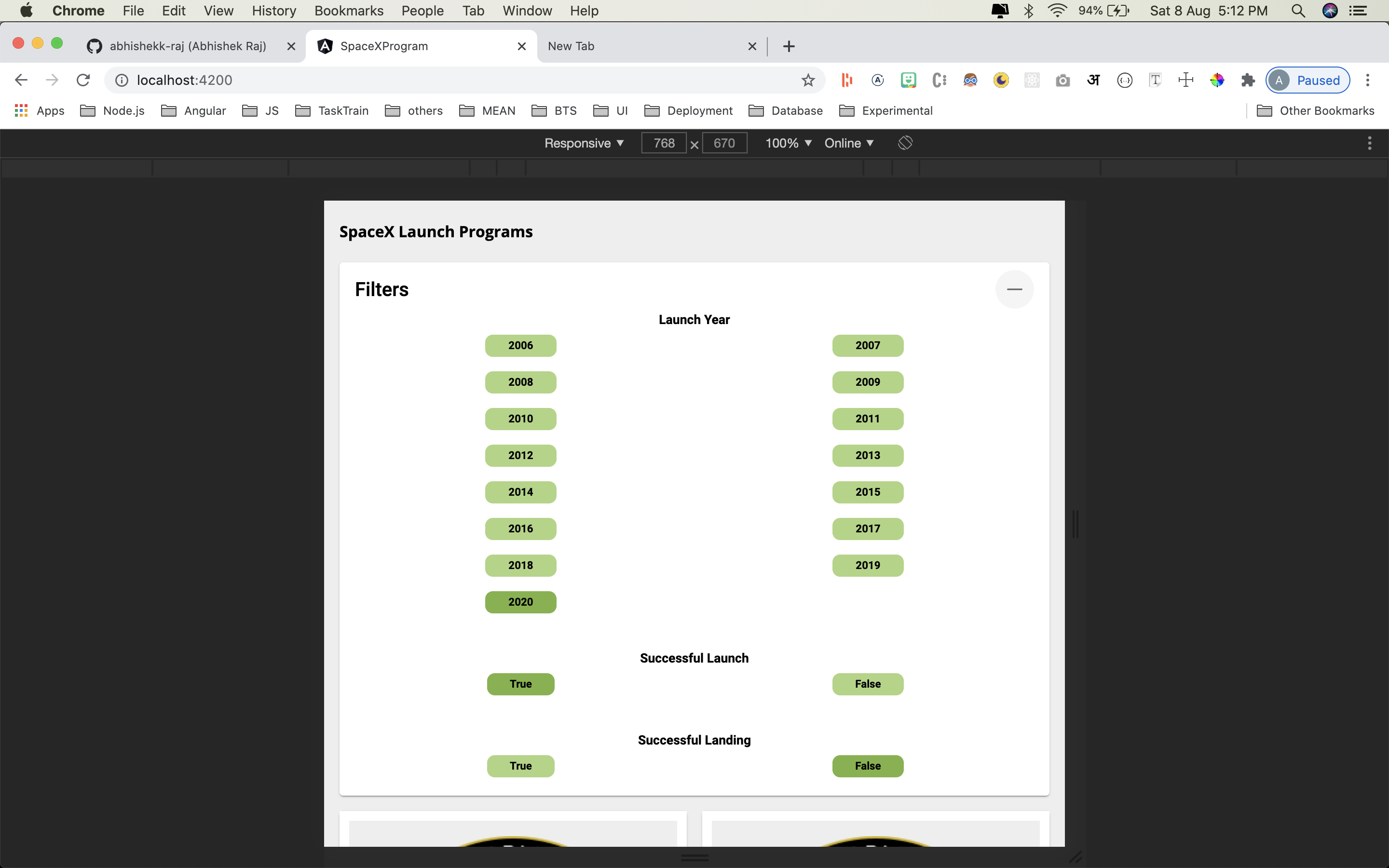Open the 100% zoom dropdown
This screenshot has width=1389, height=868.
click(788, 143)
